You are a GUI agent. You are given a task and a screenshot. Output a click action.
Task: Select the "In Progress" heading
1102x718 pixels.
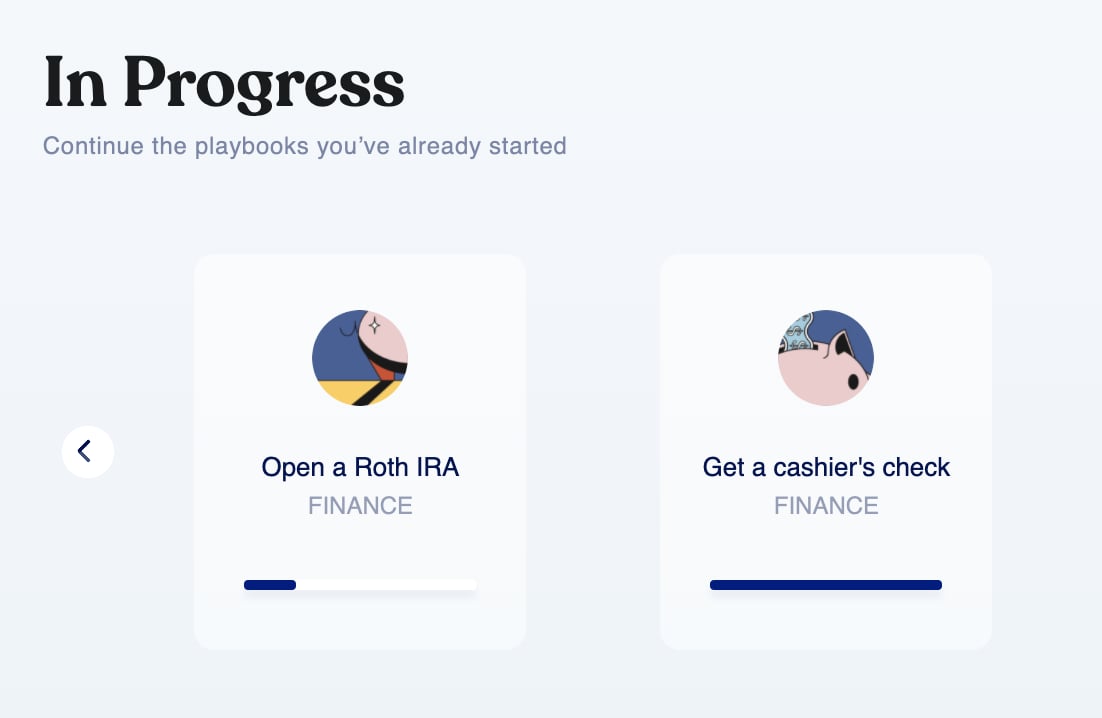[224, 84]
